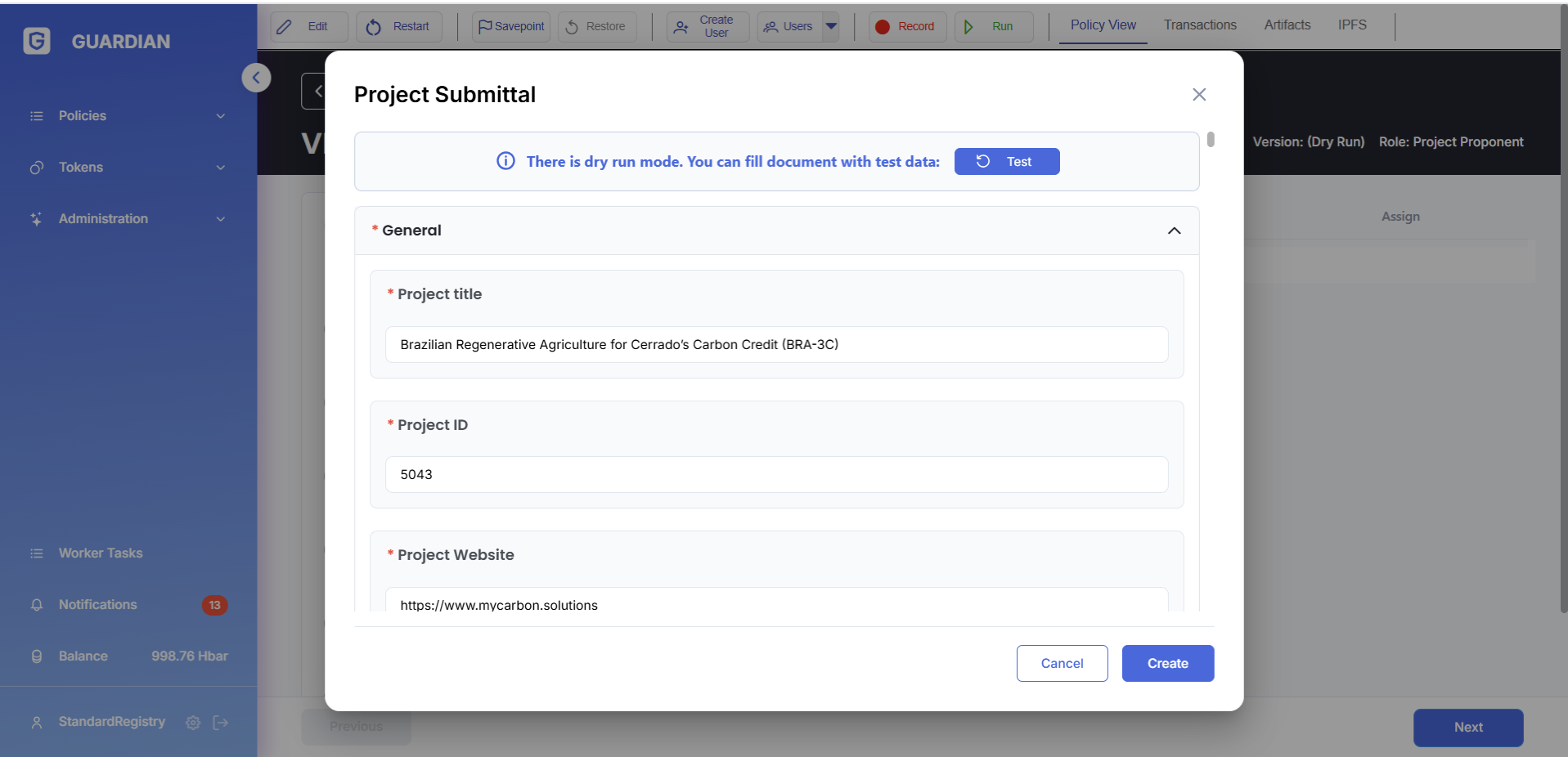1568x757 pixels.
Task: Click the Restart toolbar button
Action: click(x=398, y=26)
